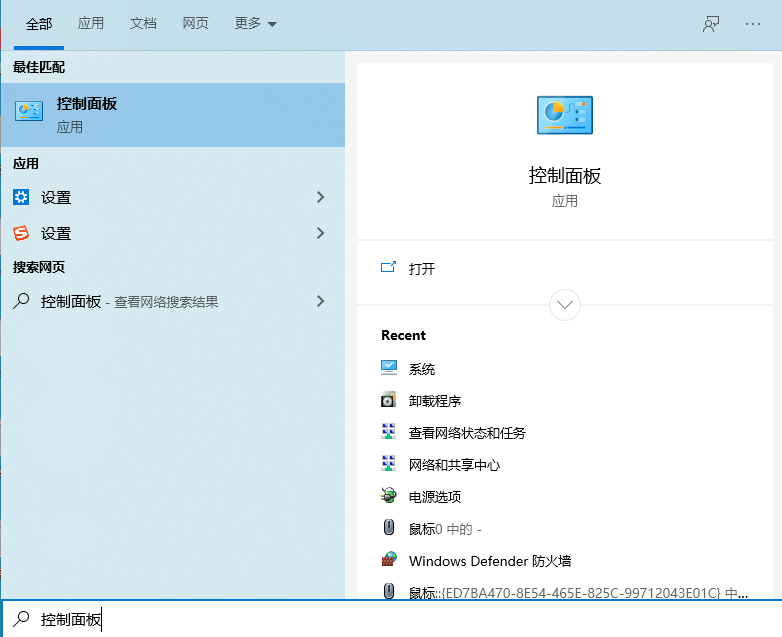
Task: Click the mouse icon beside the ED7BA470 entry
Action: 389,591
